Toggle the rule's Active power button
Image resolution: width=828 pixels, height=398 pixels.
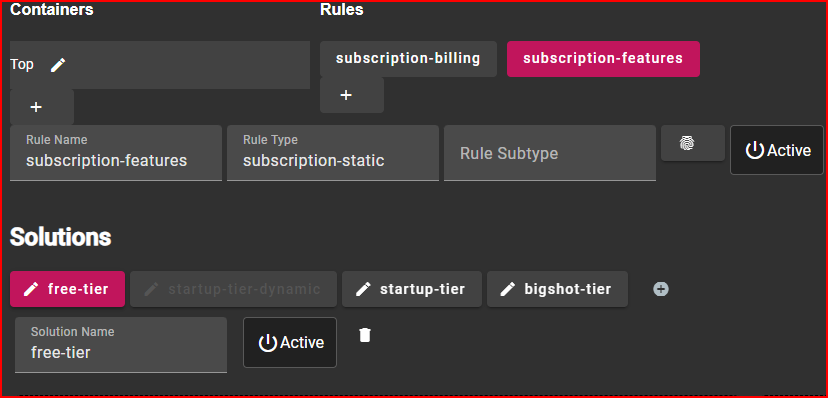(x=777, y=150)
